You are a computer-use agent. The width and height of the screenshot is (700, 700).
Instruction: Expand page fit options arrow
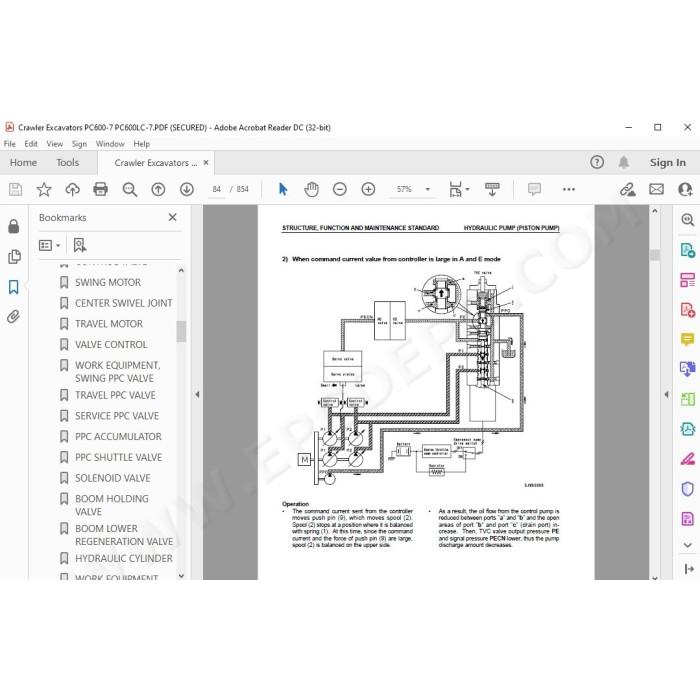(467, 189)
